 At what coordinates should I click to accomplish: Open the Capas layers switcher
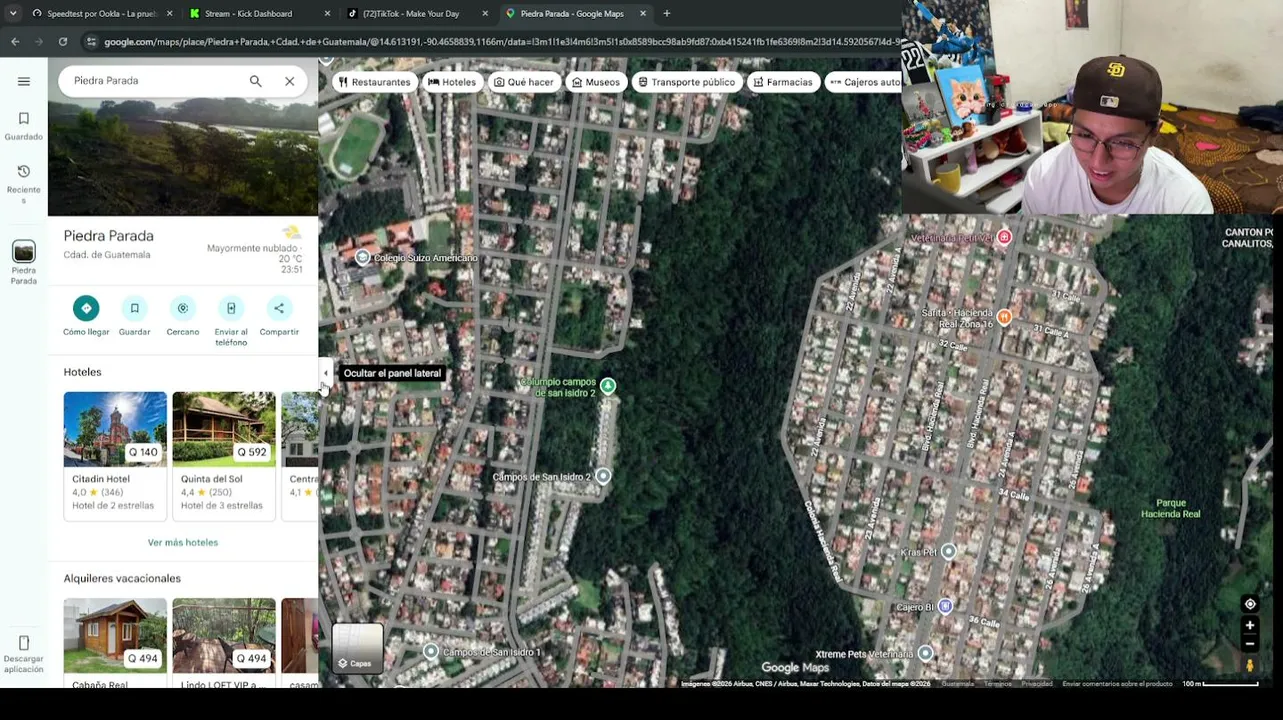point(357,648)
